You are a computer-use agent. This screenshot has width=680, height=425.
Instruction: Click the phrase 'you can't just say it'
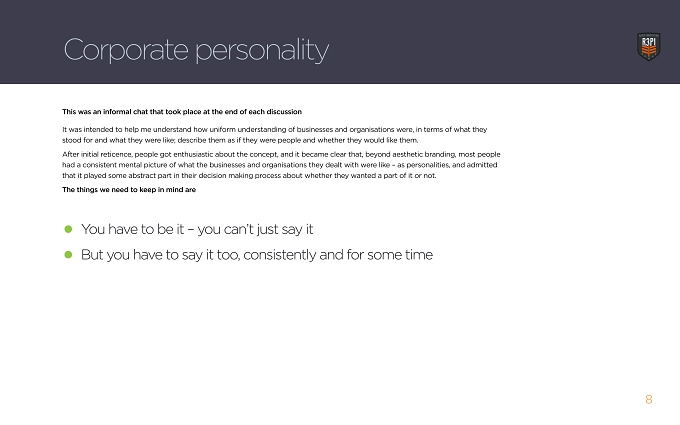255,229
